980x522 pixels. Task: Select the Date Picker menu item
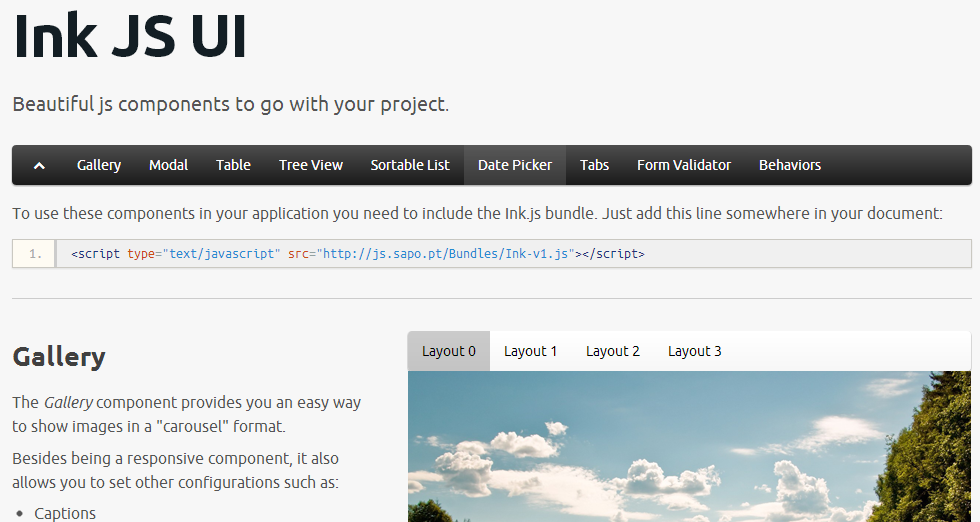(x=515, y=165)
